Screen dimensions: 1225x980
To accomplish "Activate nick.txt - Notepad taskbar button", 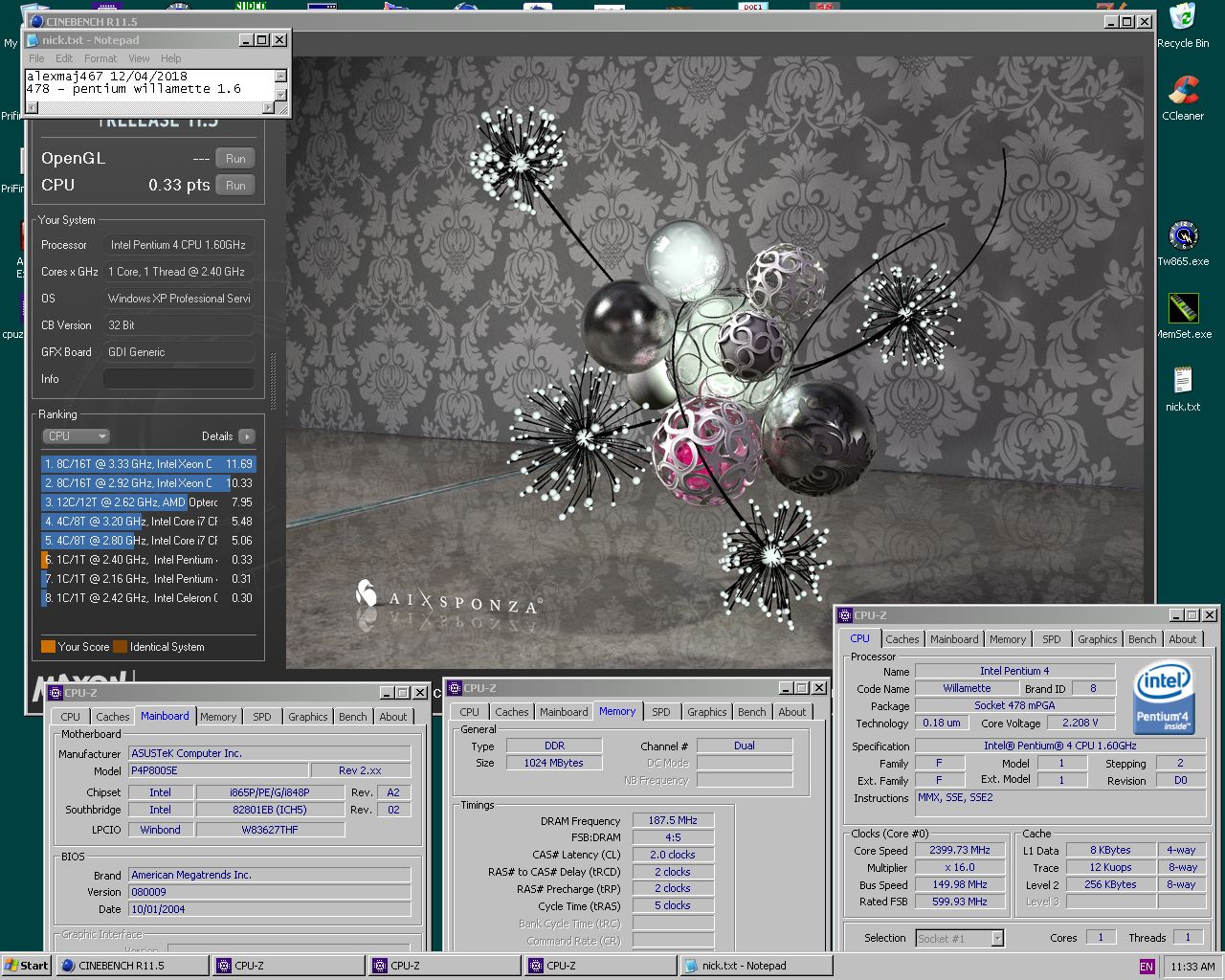I will tap(756, 966).
